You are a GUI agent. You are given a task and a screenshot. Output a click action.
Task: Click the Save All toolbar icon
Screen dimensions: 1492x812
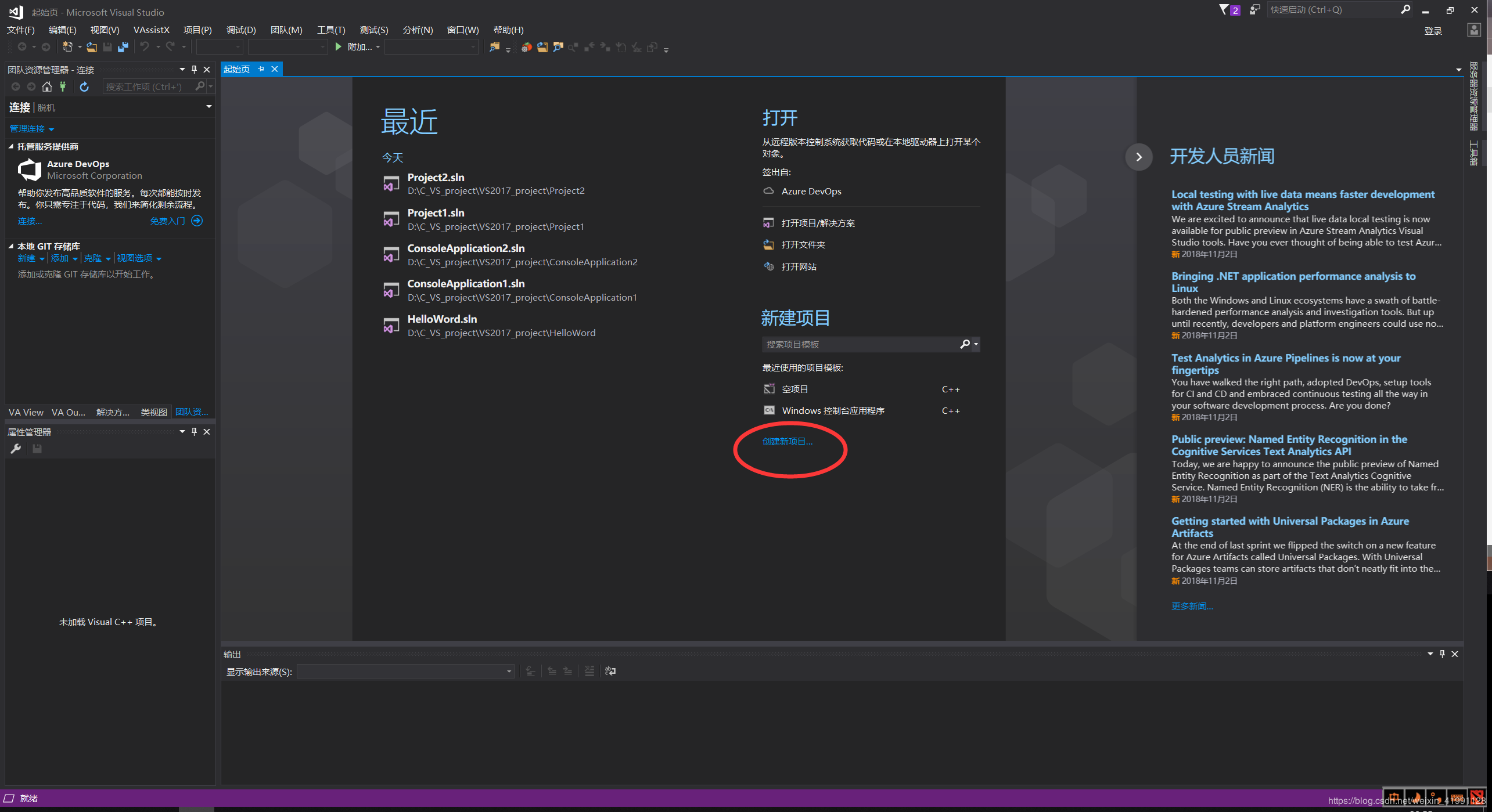pos(123,47)
